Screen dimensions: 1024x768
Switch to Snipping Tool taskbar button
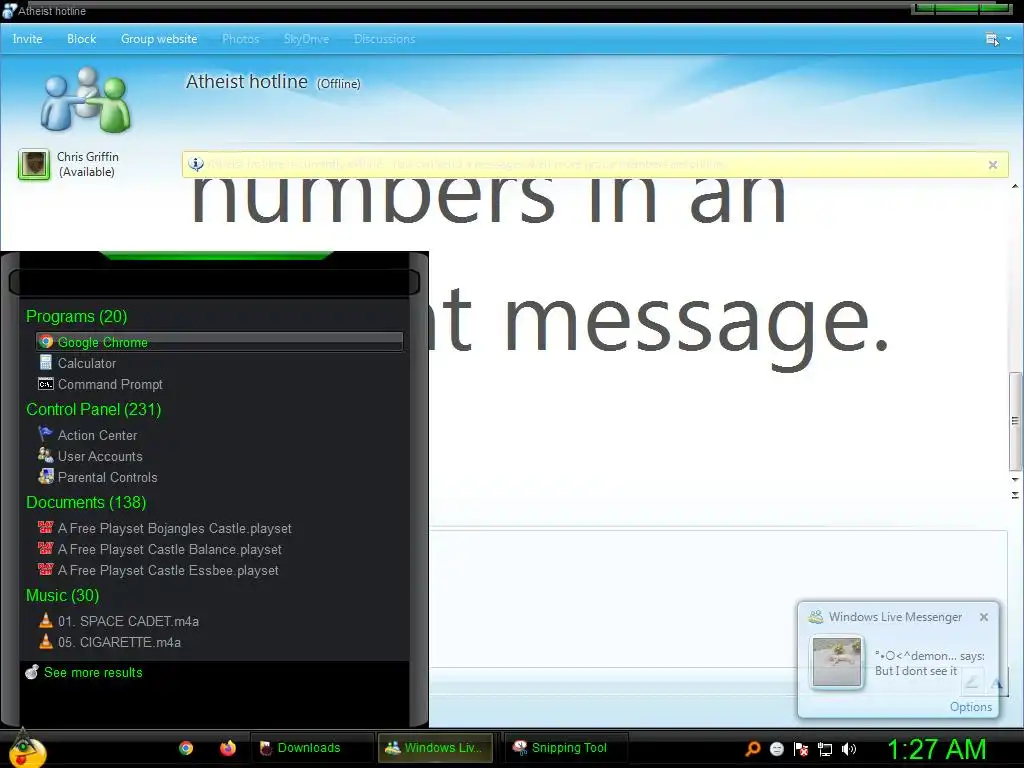click(x=566, y=748)
